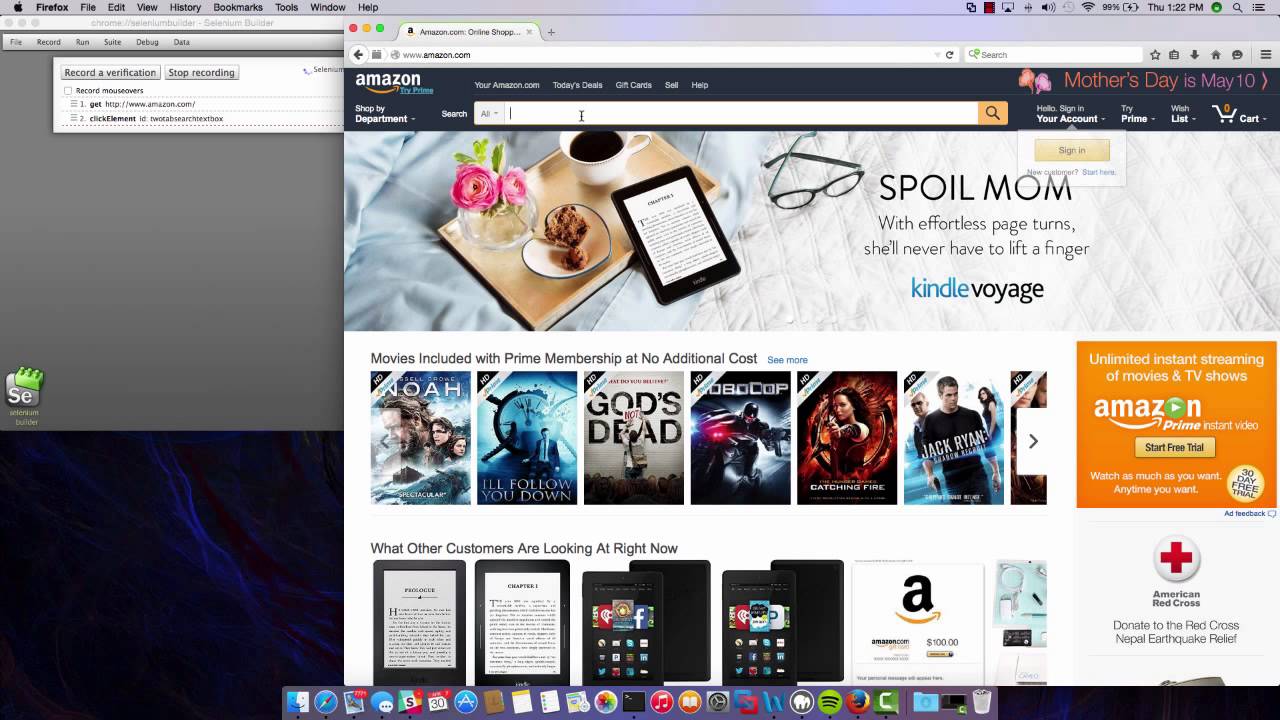Viewport: 1280px width, 720px height.
Task: Open a new Firefox tab with plus
Action: [551, 32]
